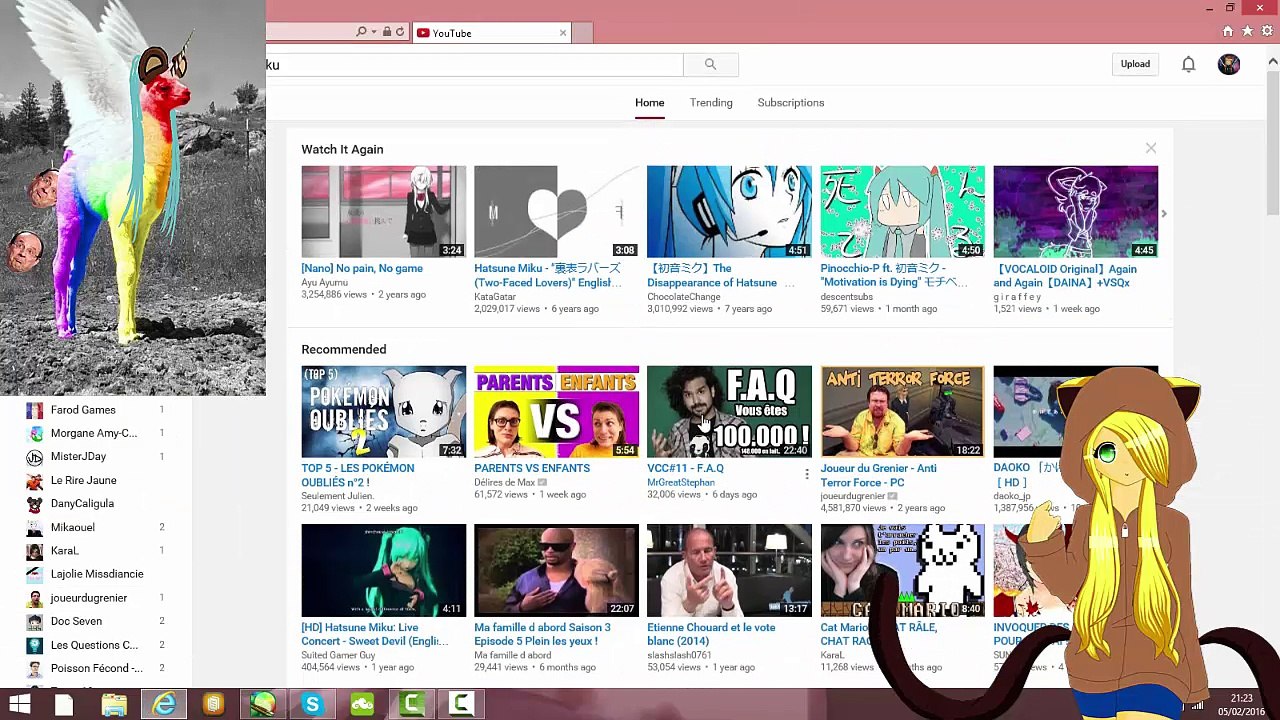This screenshot has height=720, width=1280.
Task: Open Pokémon Oubliés video thumbnail
Action: [x=383, y=412]
